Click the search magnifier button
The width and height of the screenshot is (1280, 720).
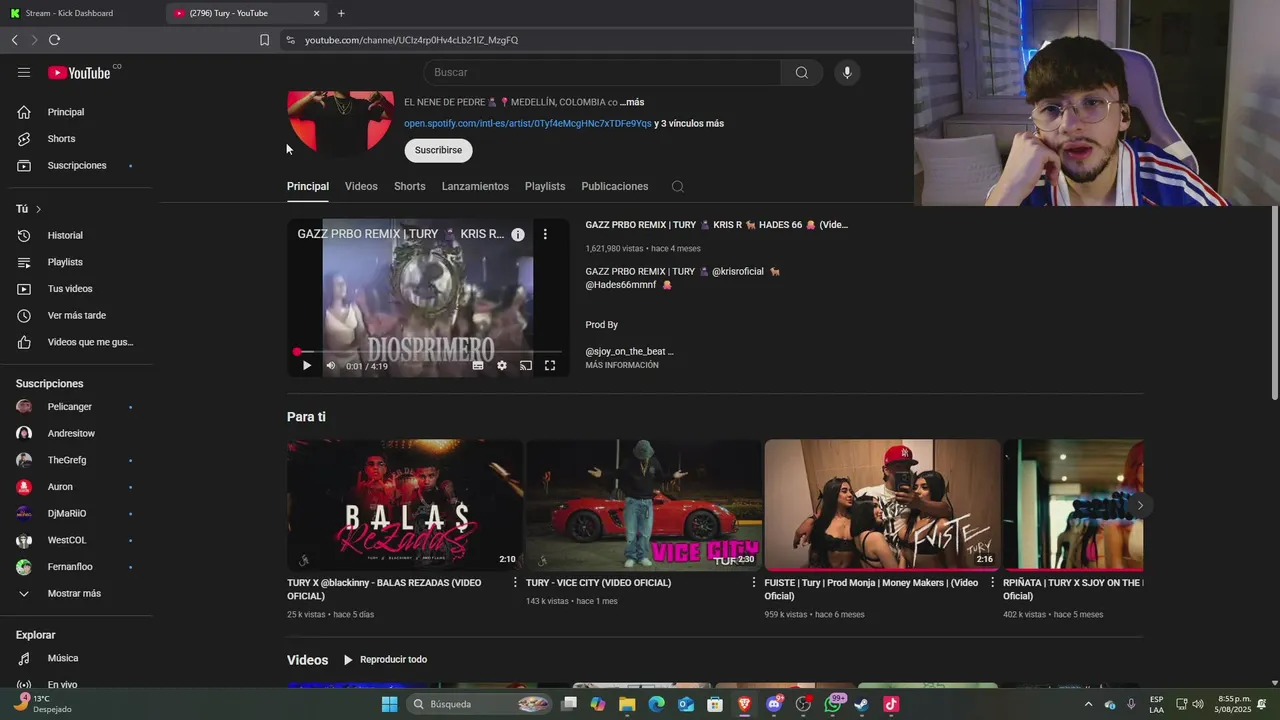click(802, 72)
